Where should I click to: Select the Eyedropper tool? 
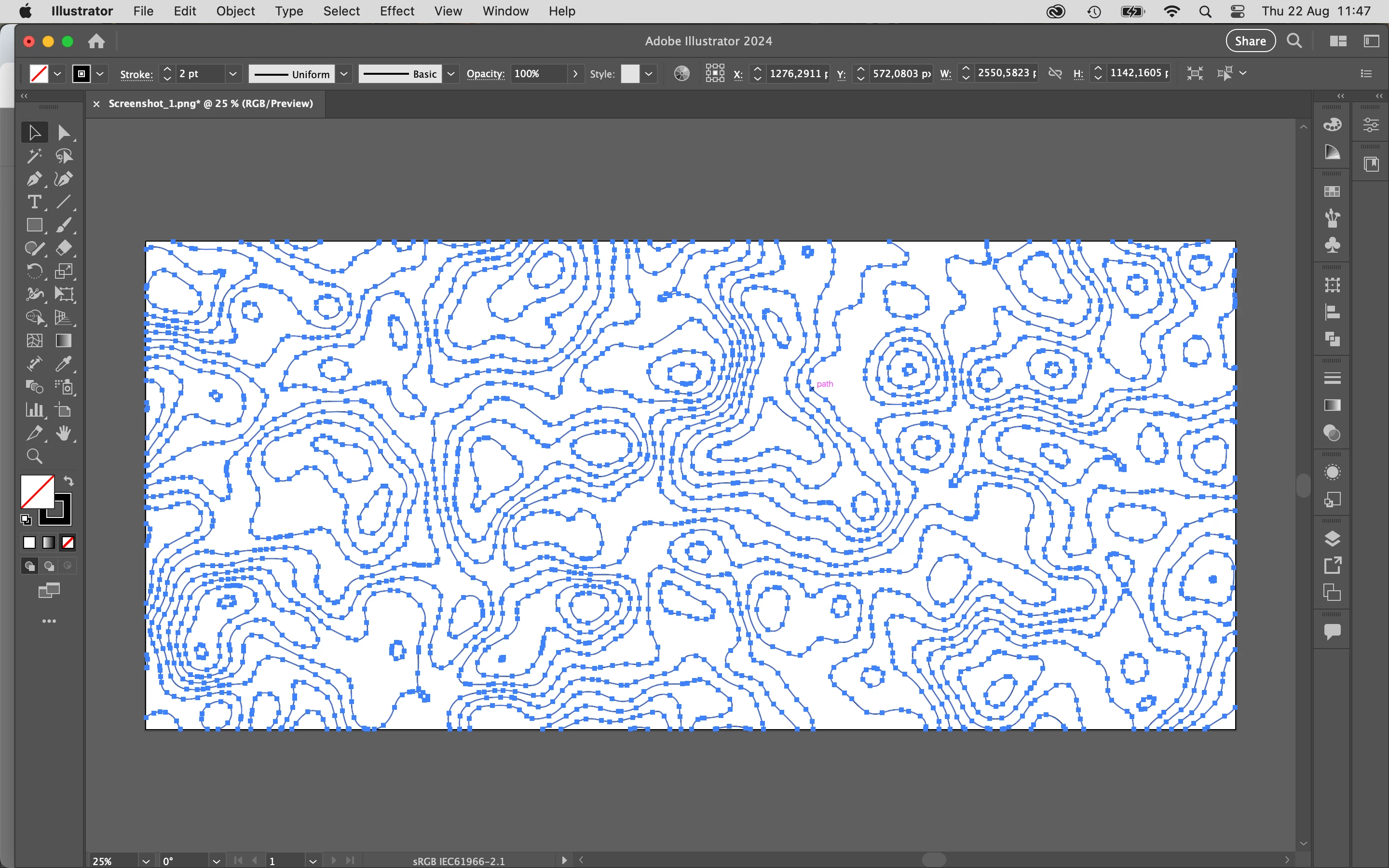pos(64,364)
